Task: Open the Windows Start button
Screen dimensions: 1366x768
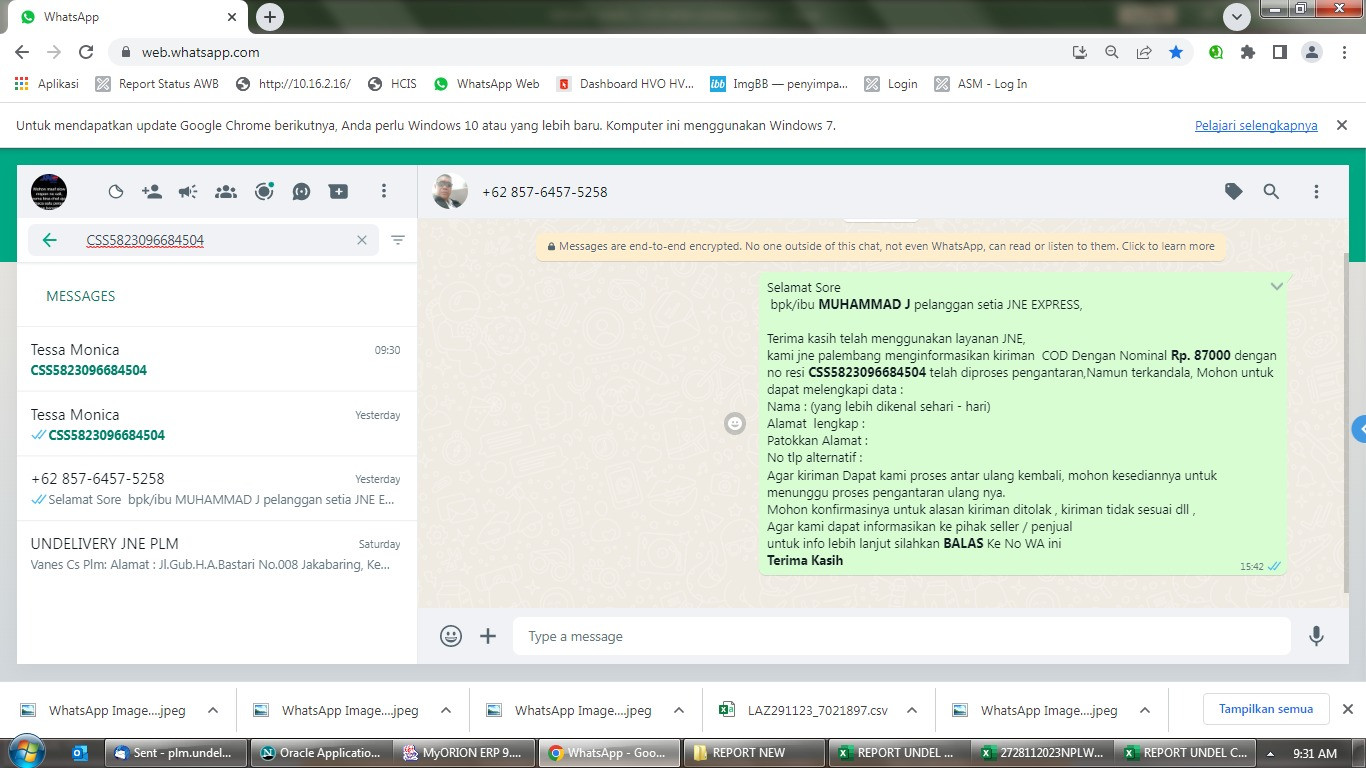Action: coord(26,753)
